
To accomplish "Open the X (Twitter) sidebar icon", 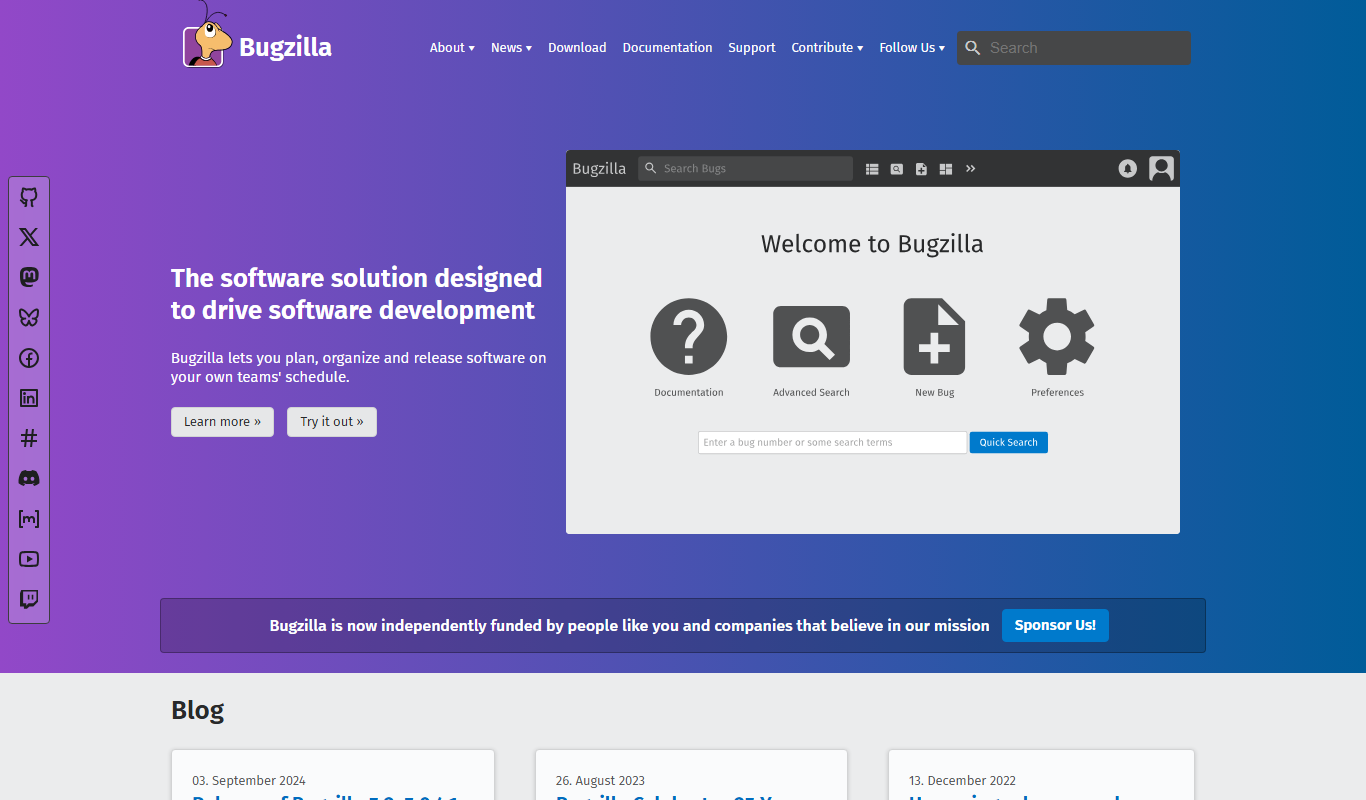I will click(x=29, y=237).
